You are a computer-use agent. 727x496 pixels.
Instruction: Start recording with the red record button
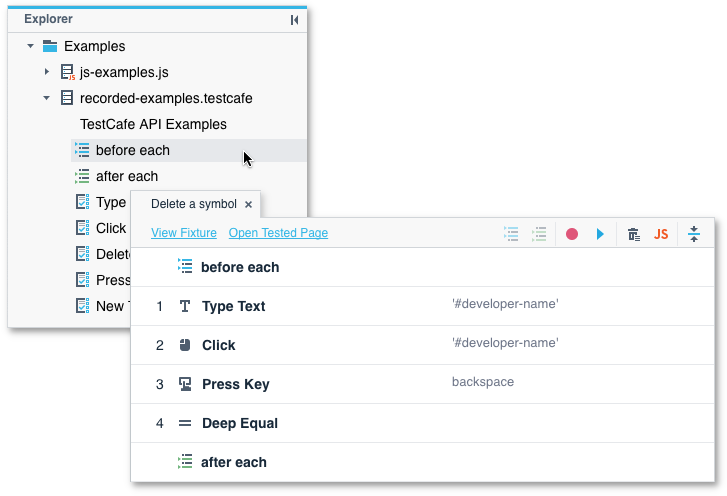tap(572, 234)
